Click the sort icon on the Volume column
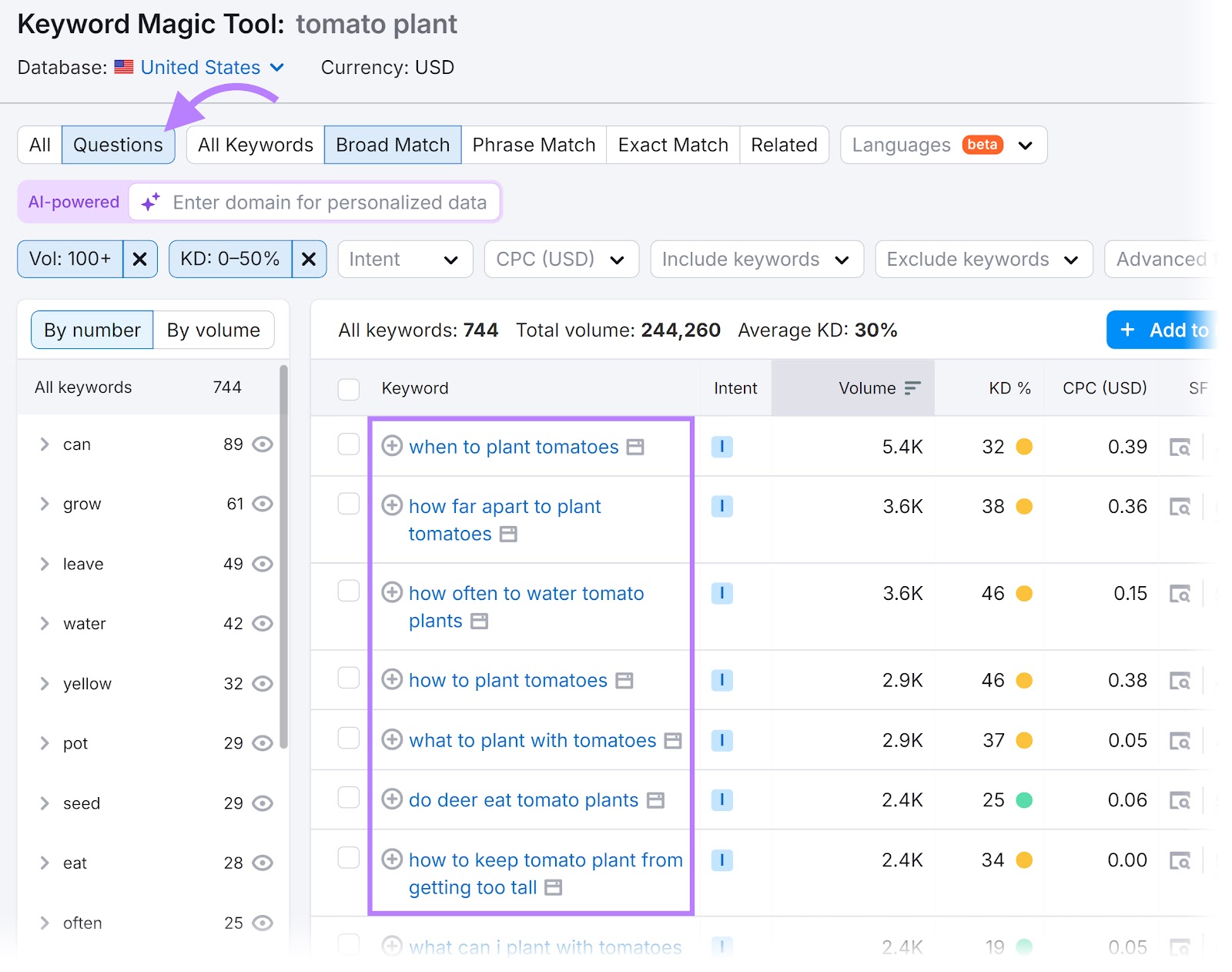Image resolution: width=1232 pixels, height=972 pixels. coord(912,388)
